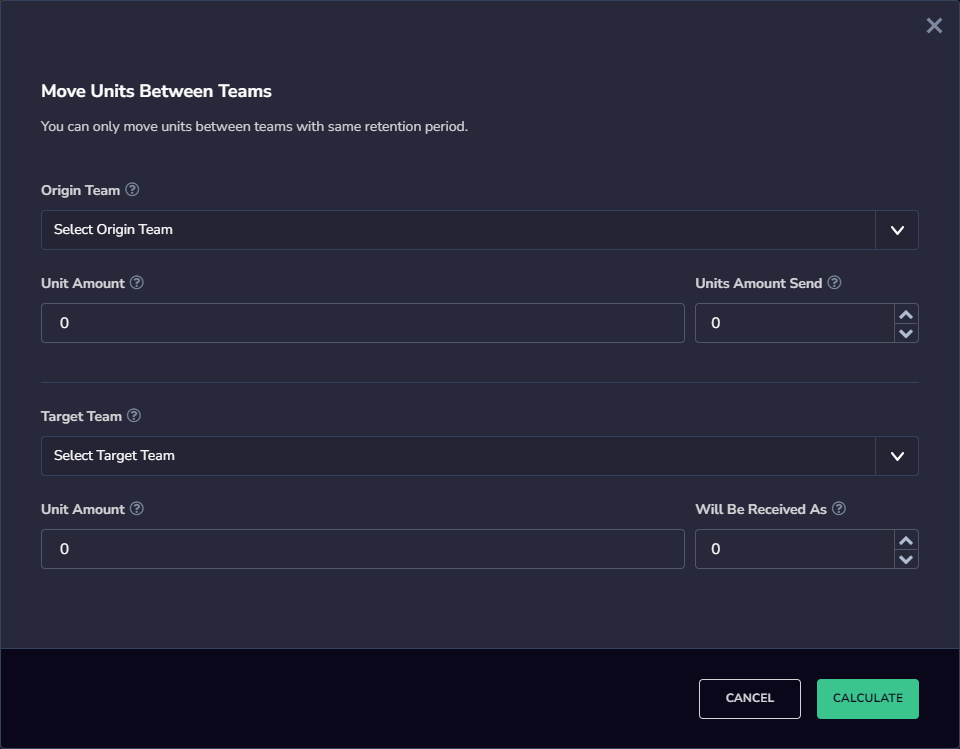Screen dimensions: 960x749
Task: Focus the Units Amount Send number field
Action: tap(795, 323)
